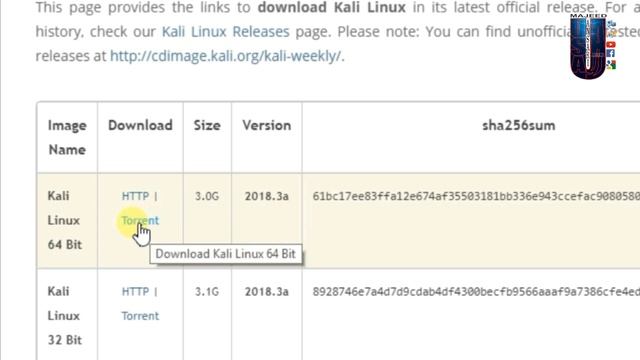Click the 64 Bit sha256sum hash text
The image size is (640, 360).
pos(476,196)
